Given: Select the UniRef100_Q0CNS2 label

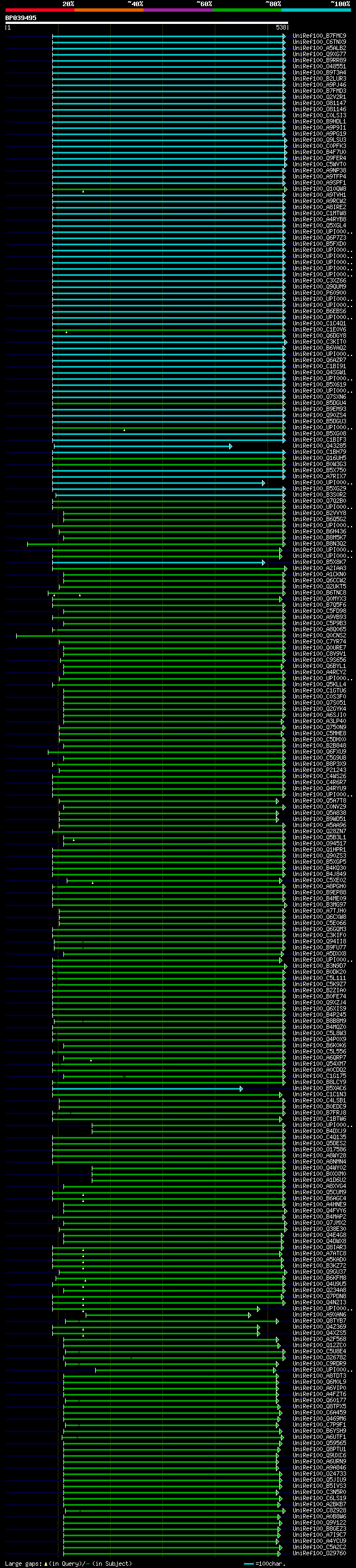Looking at the screenshot, I should [x=319, y=635].
